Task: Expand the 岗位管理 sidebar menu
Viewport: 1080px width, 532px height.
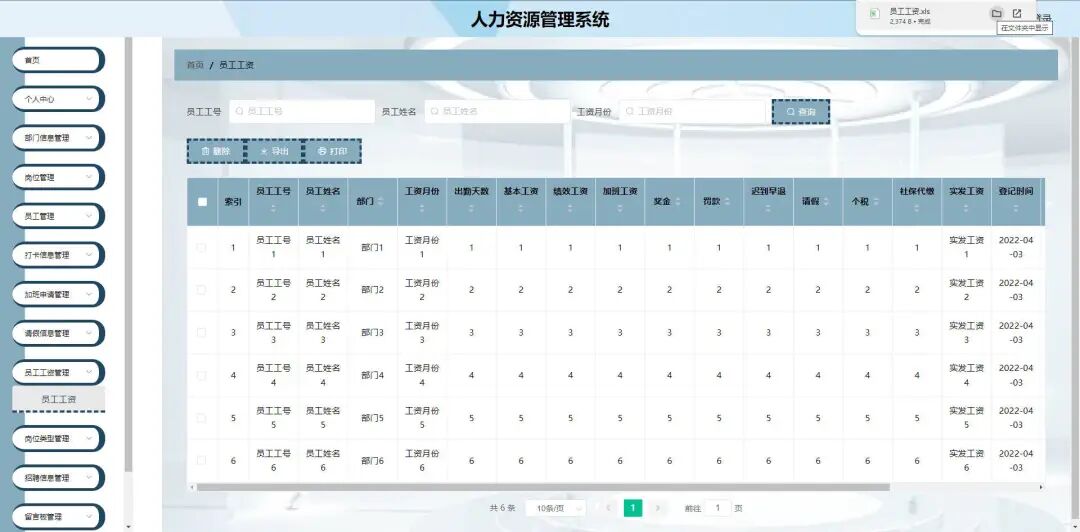Action: 58,177
